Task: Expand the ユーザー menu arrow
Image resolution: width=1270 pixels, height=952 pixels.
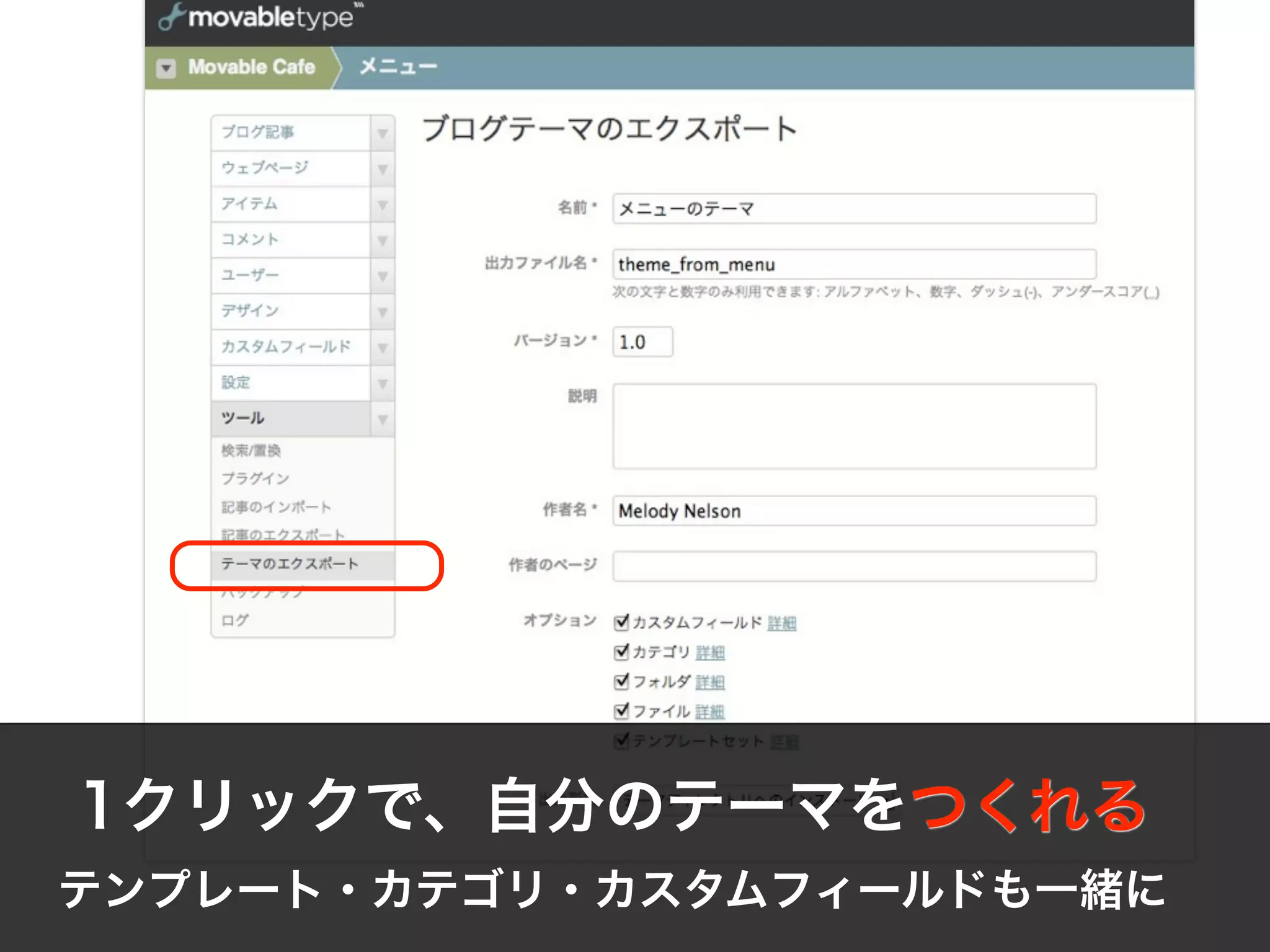Action: [383, 276]
